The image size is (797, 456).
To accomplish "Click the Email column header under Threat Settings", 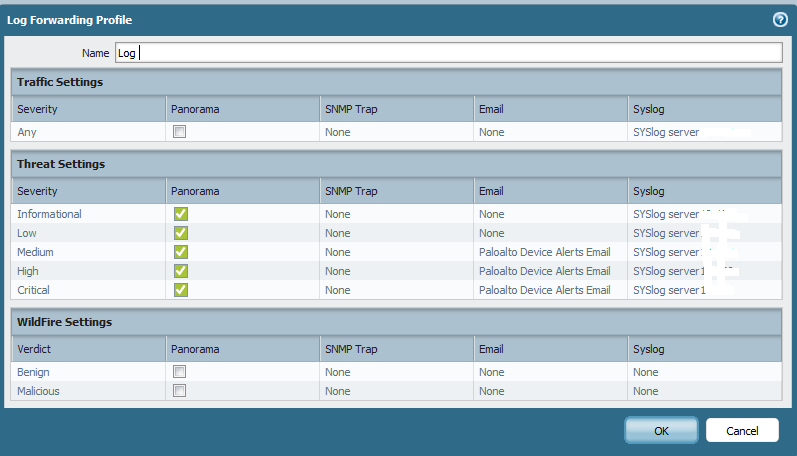I will tap(550, 191).
